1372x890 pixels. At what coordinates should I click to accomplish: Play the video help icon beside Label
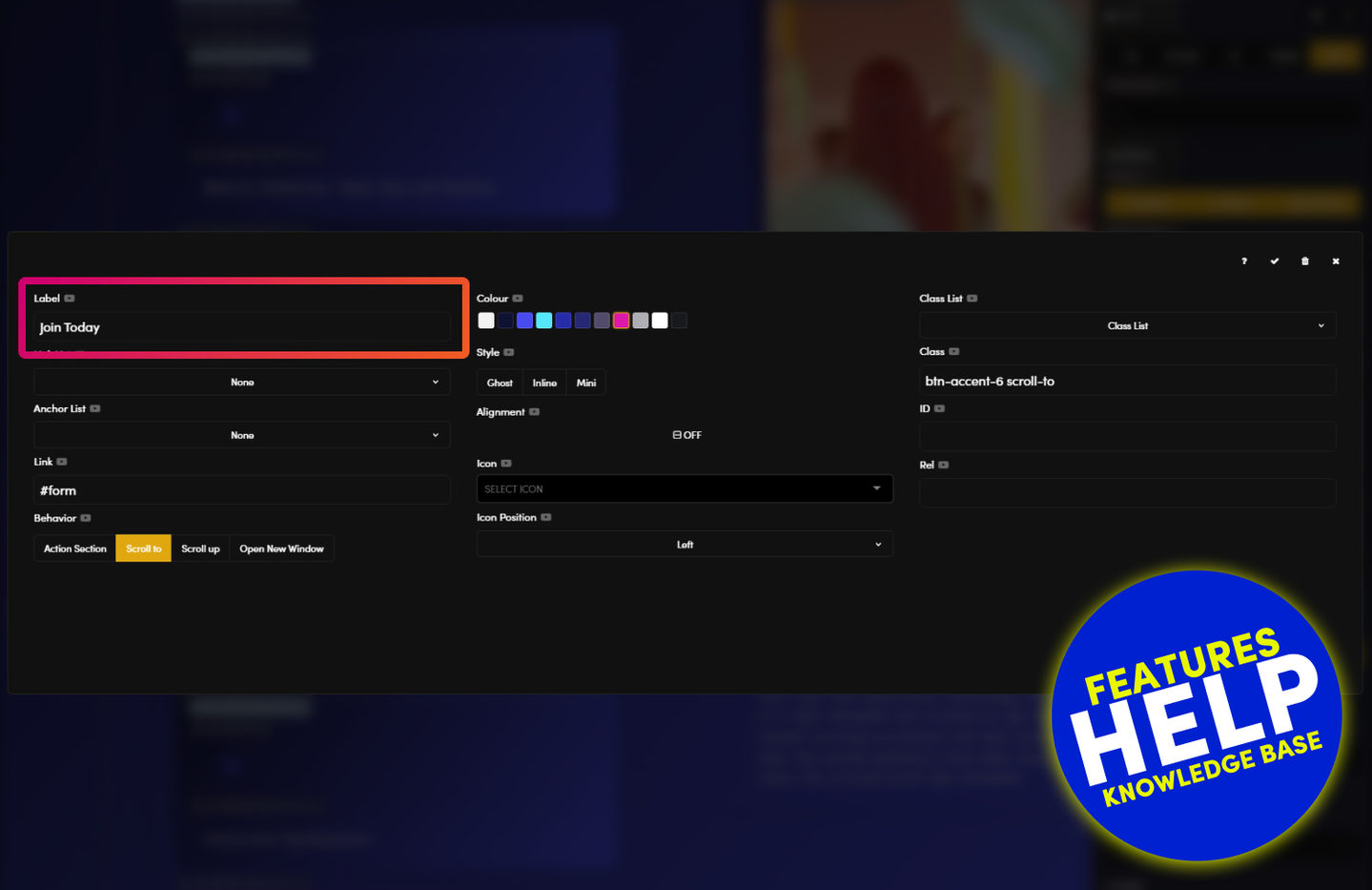pyautogui.click(x=70, y=299)
